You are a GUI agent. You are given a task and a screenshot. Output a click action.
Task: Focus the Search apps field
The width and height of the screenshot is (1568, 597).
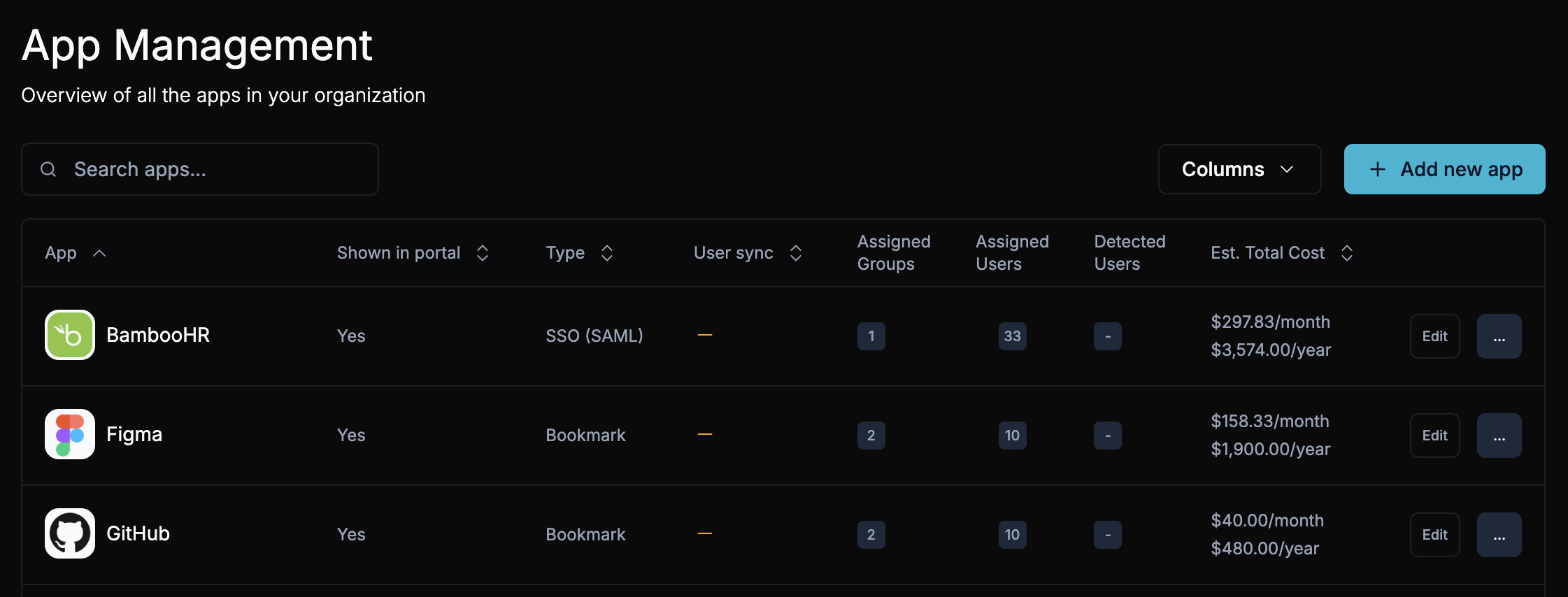pos(200,169)
